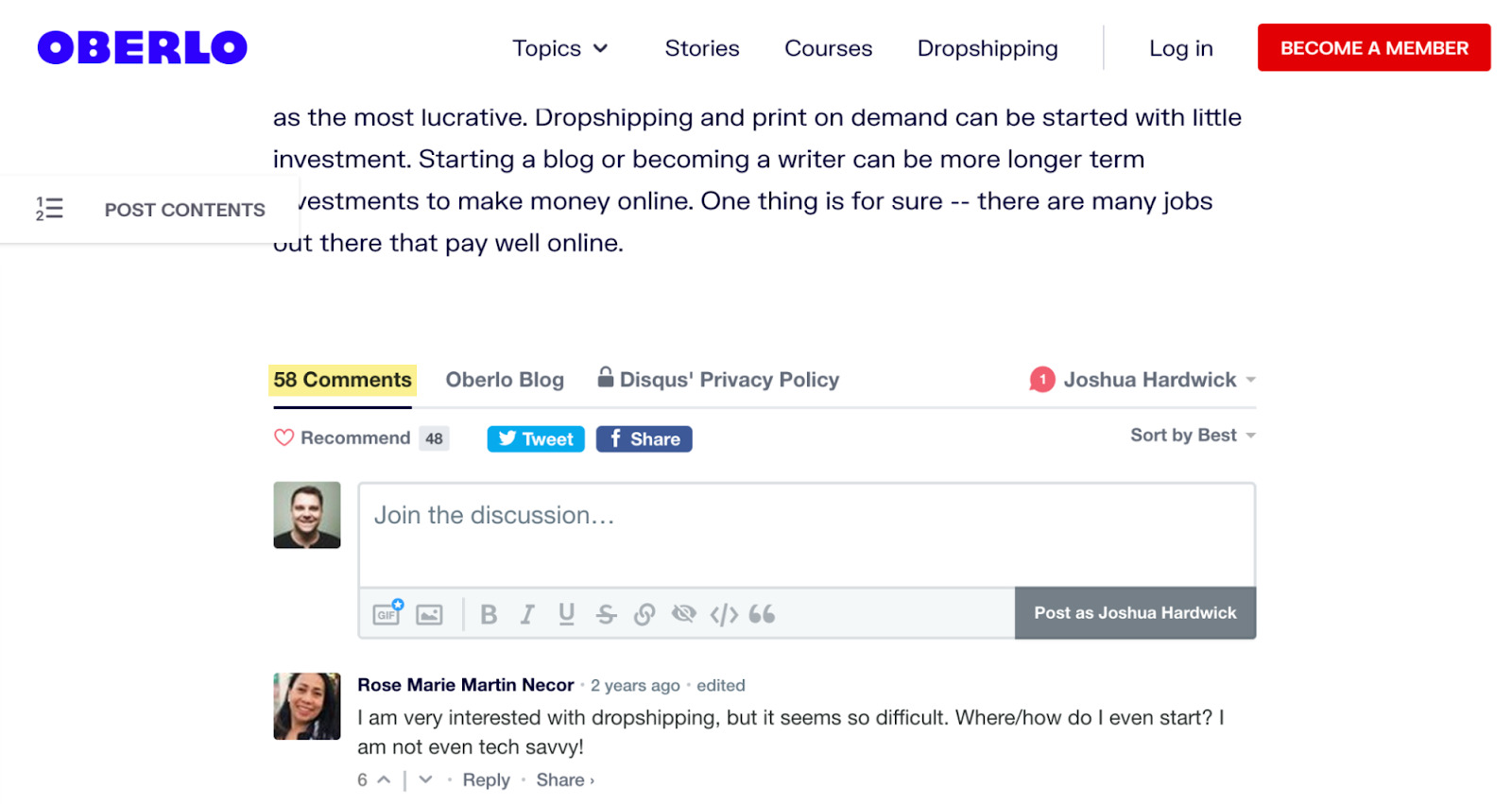
Task: Click into the Join the discussion field
Action: pyautogui.click(x=806, y=535)
